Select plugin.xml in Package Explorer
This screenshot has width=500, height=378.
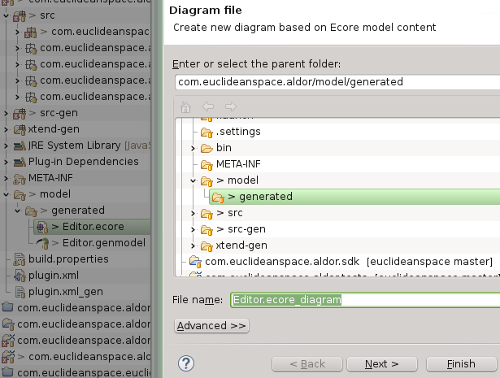53,276
